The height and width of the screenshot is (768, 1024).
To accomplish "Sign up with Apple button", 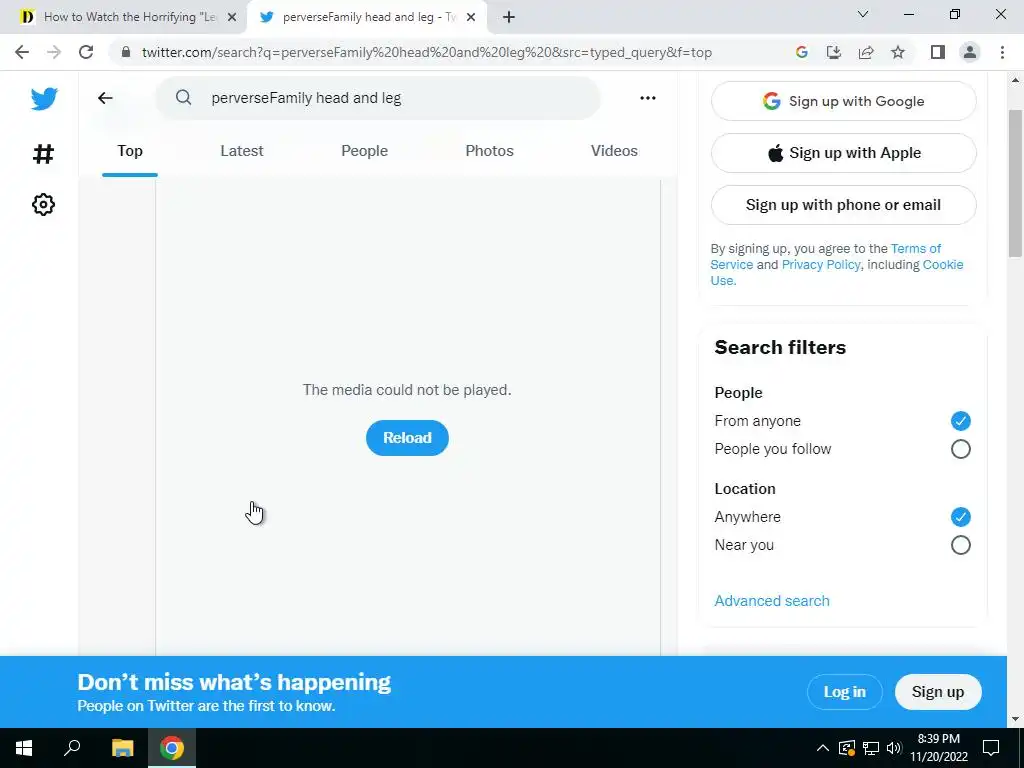I will coord(844,153).
